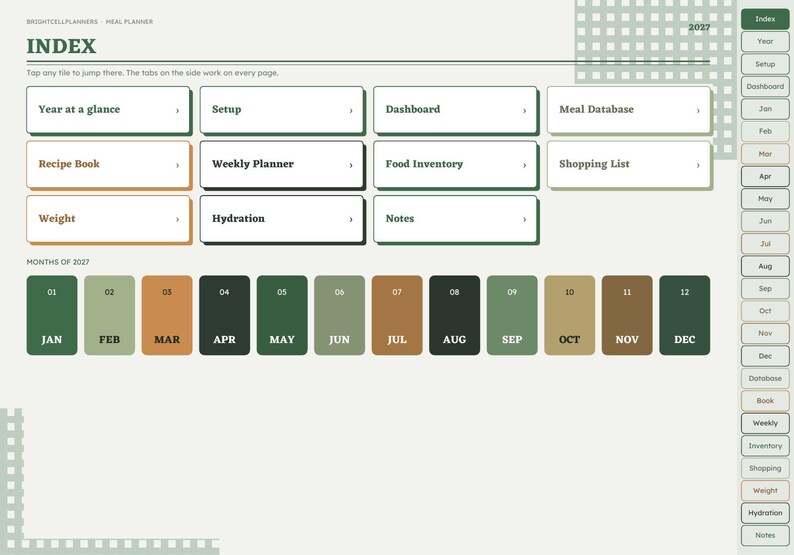The height and width of the screenshot is (555, 794).
Task: Open the Meal Database tile
Action: [x=629, y=110]
